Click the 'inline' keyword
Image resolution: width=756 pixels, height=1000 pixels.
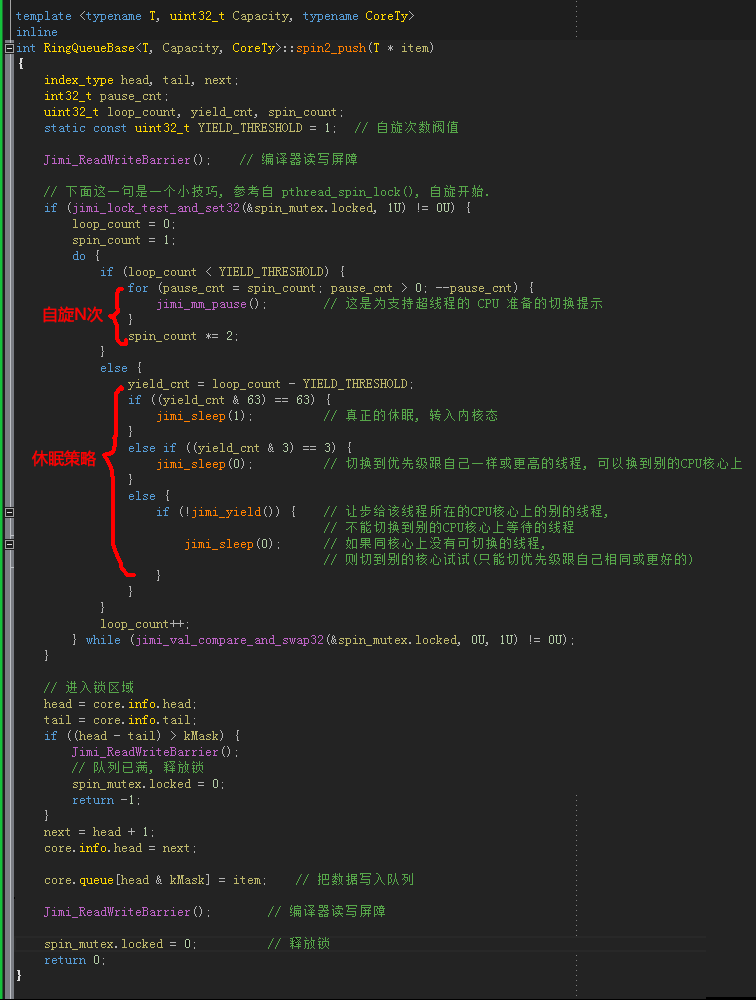coord(36,32)
